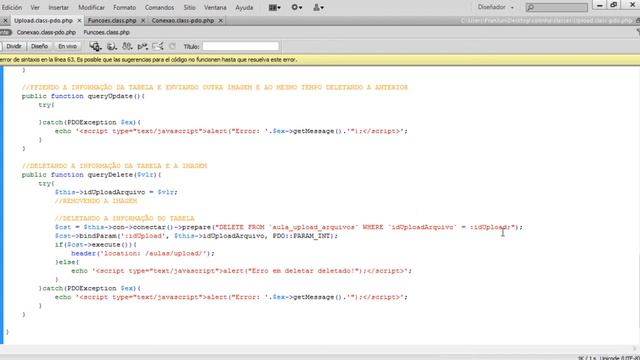Click the search field in menu bar
640x360 pixels.
[557, 7]
